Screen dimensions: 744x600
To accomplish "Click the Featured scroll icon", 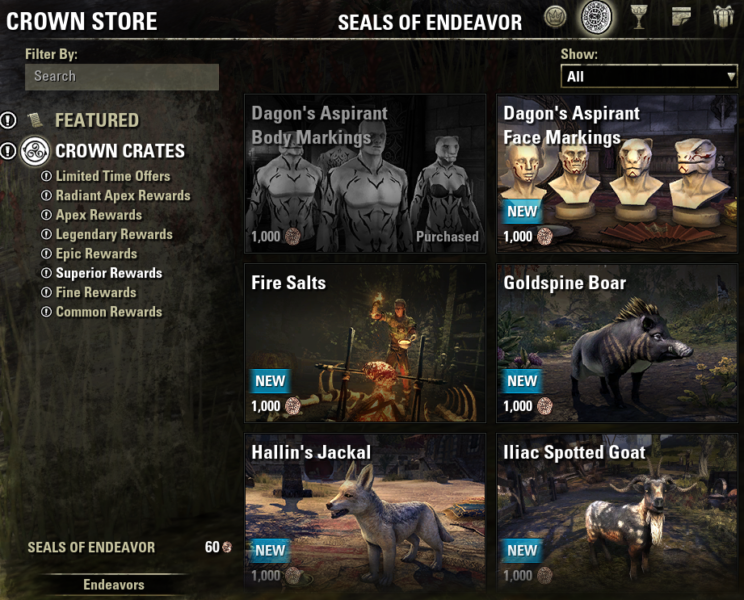I will point(35,120).
